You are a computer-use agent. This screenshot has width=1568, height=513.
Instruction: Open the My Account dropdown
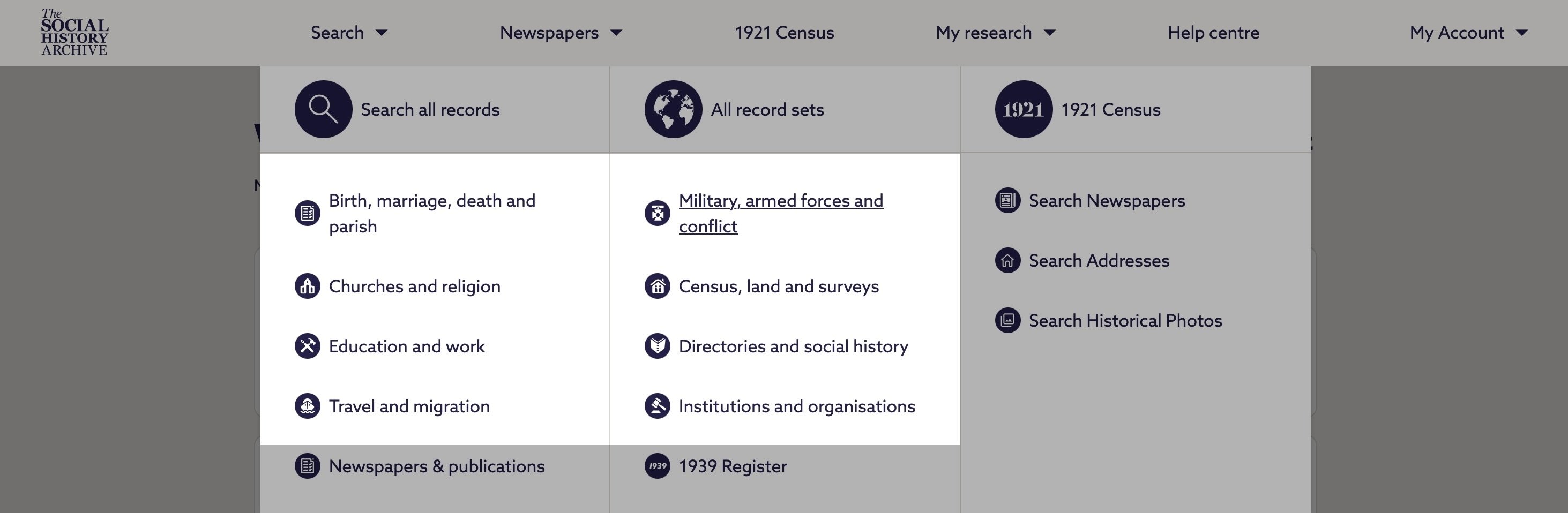(x=1469, y=32)
